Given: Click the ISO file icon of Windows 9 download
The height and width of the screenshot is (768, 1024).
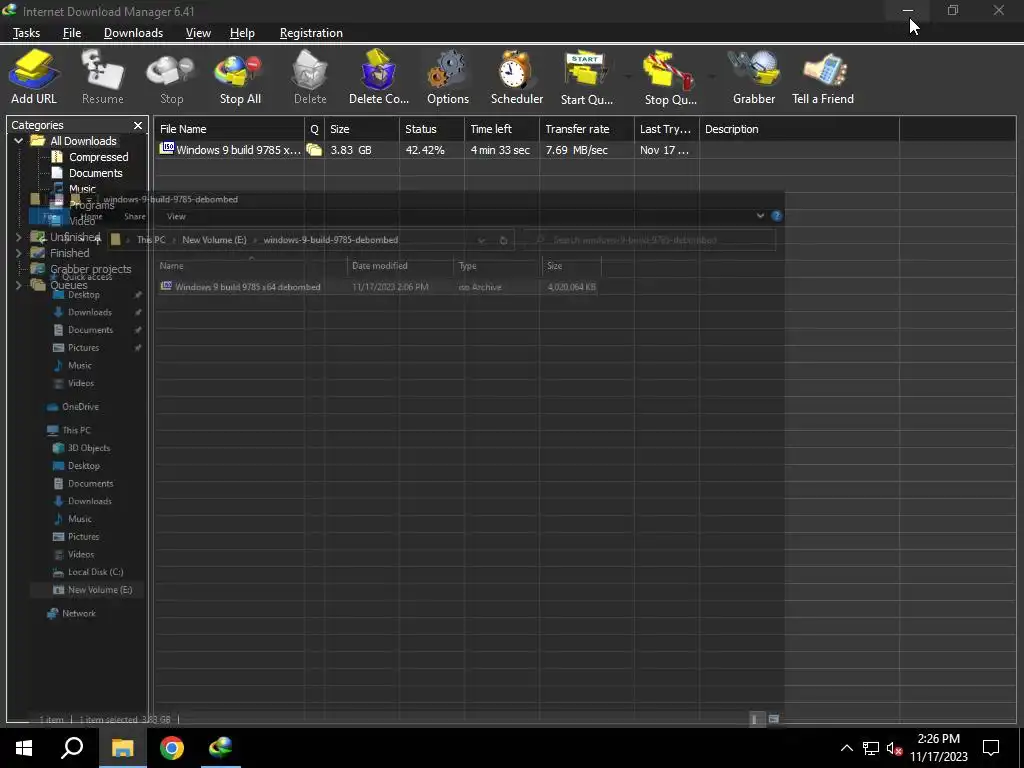Looking at the screenshot, I should pyautogui.click(x=167, y=149).
